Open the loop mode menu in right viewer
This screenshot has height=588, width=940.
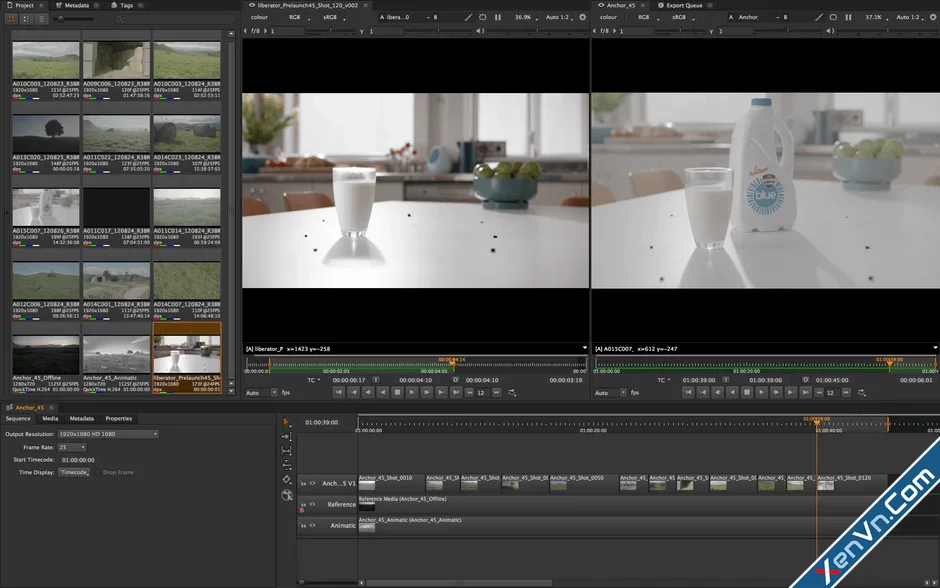coord(861,393)
